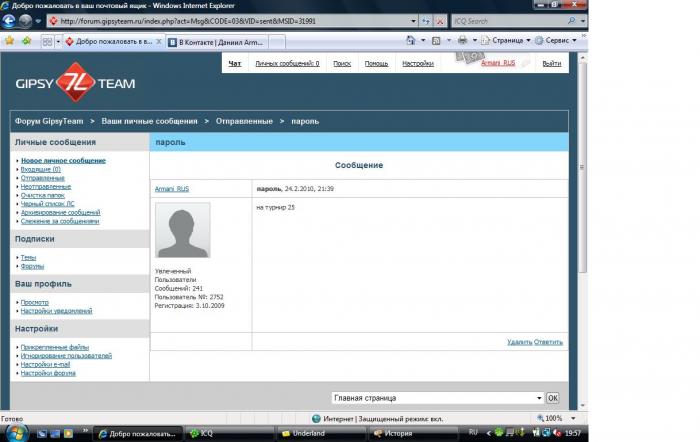Click the GipsyTeam logo
Screen dimensions: 700x442
[75, 83]
